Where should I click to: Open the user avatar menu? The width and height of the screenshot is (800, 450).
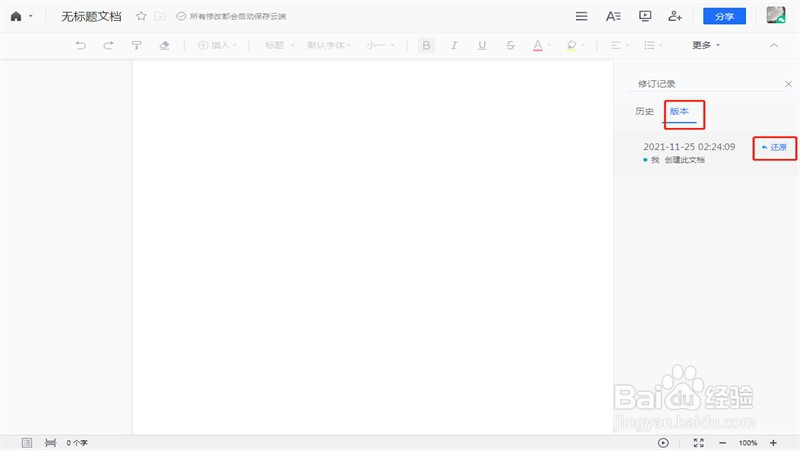tap(776, 15)
